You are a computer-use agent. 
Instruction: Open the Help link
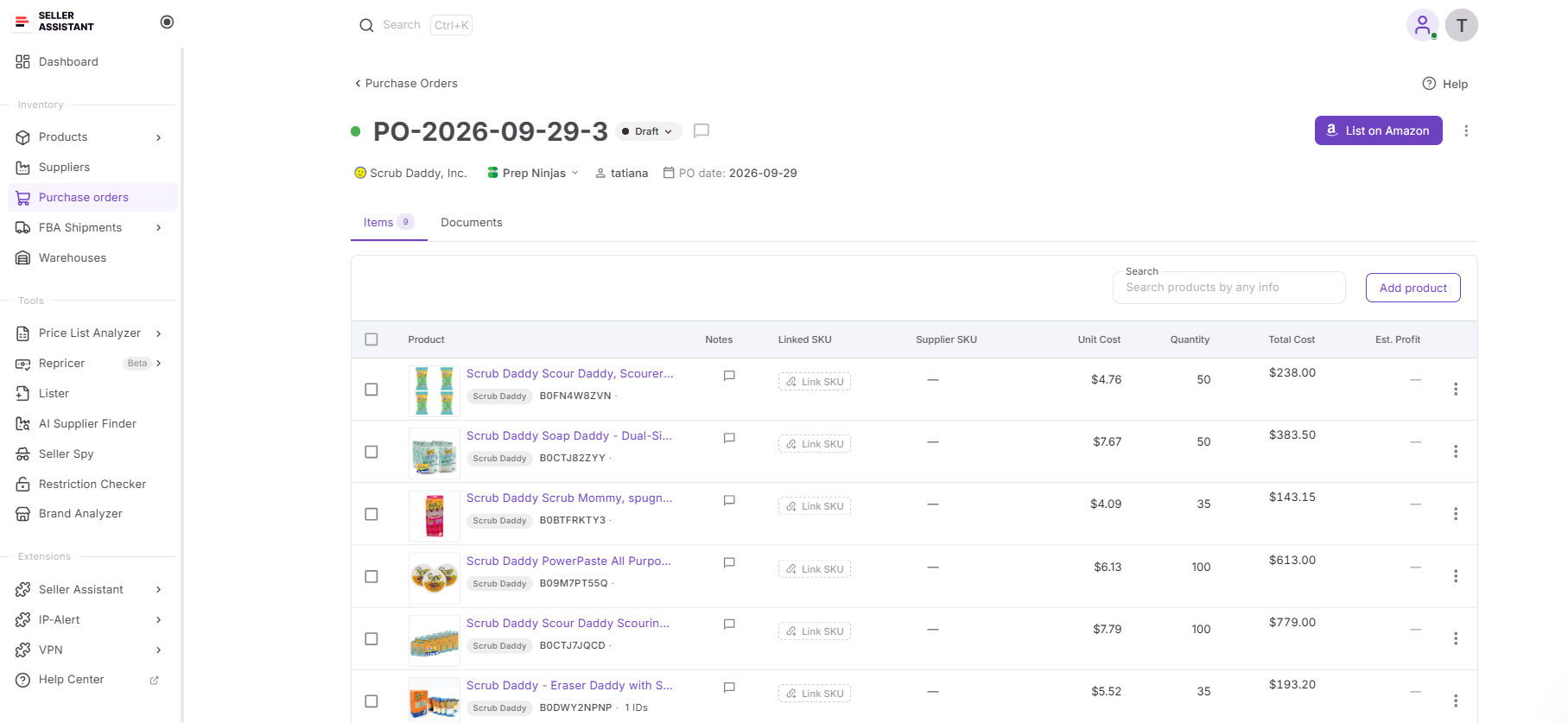tap(1445, 84)
